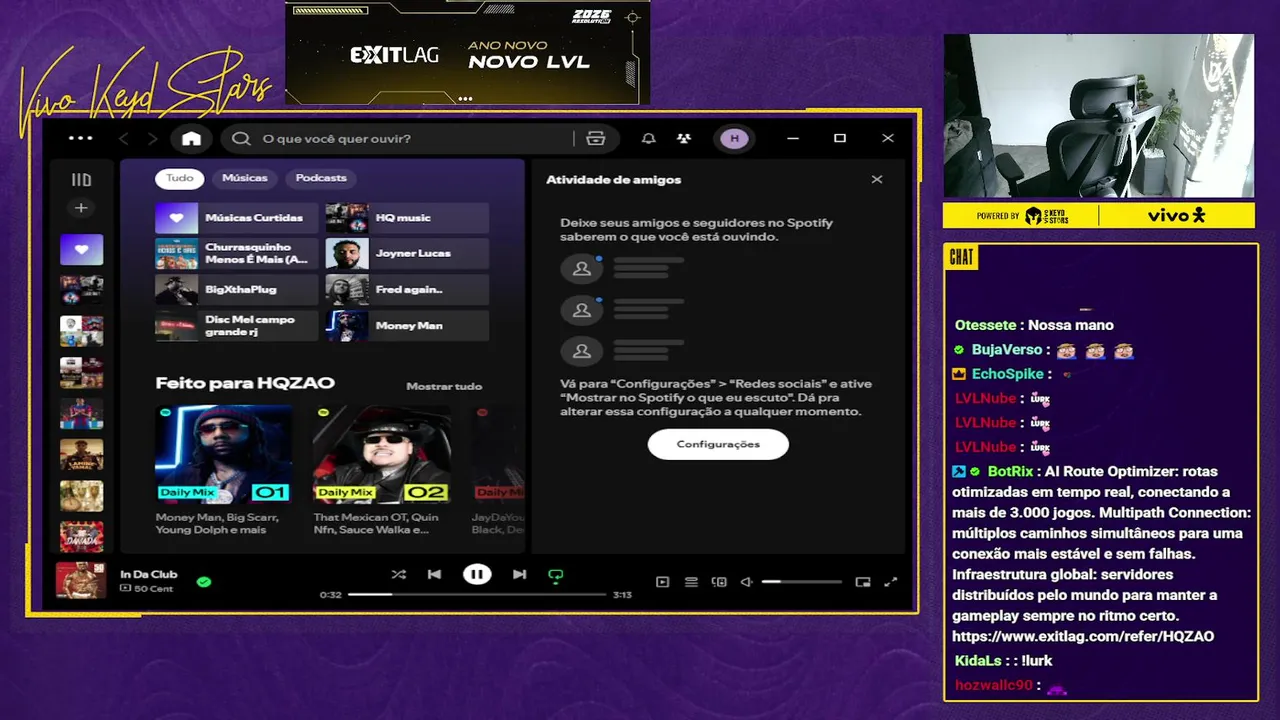1280x720 pixels.
Task: Open Liked Songs heart in sidebar
Action: click(81, 249)
